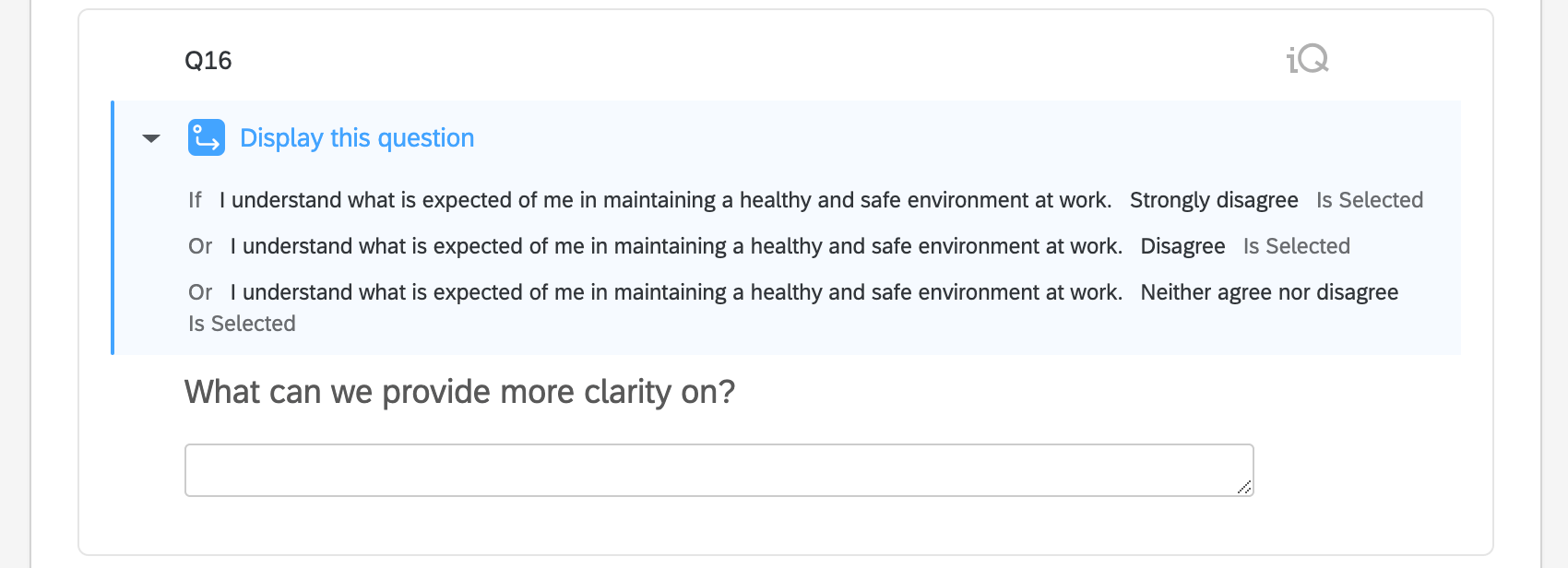
Task: Select the 'If' condition operator label
Action: point(195,199)
